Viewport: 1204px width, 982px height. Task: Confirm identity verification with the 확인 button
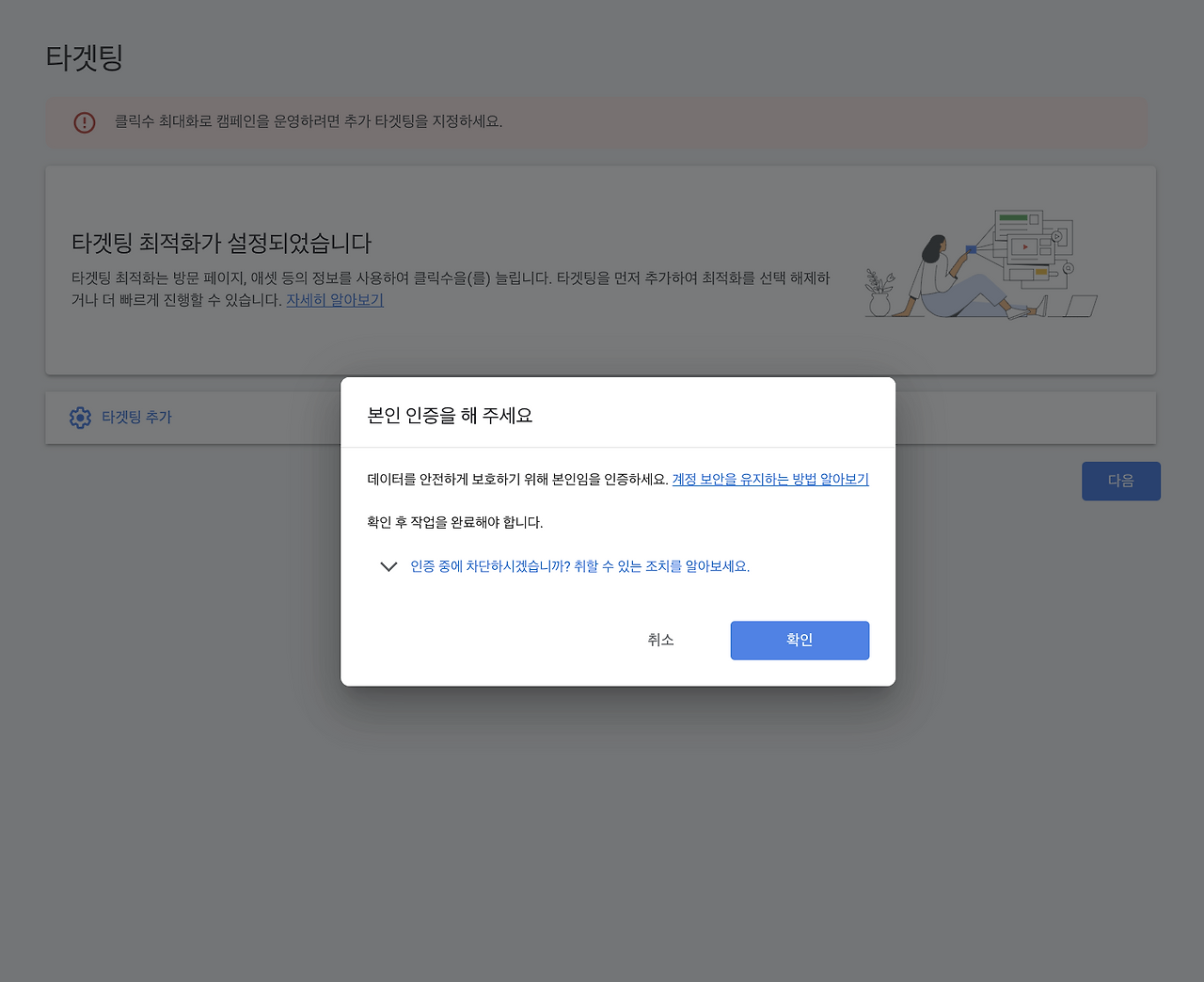(800, 640)
